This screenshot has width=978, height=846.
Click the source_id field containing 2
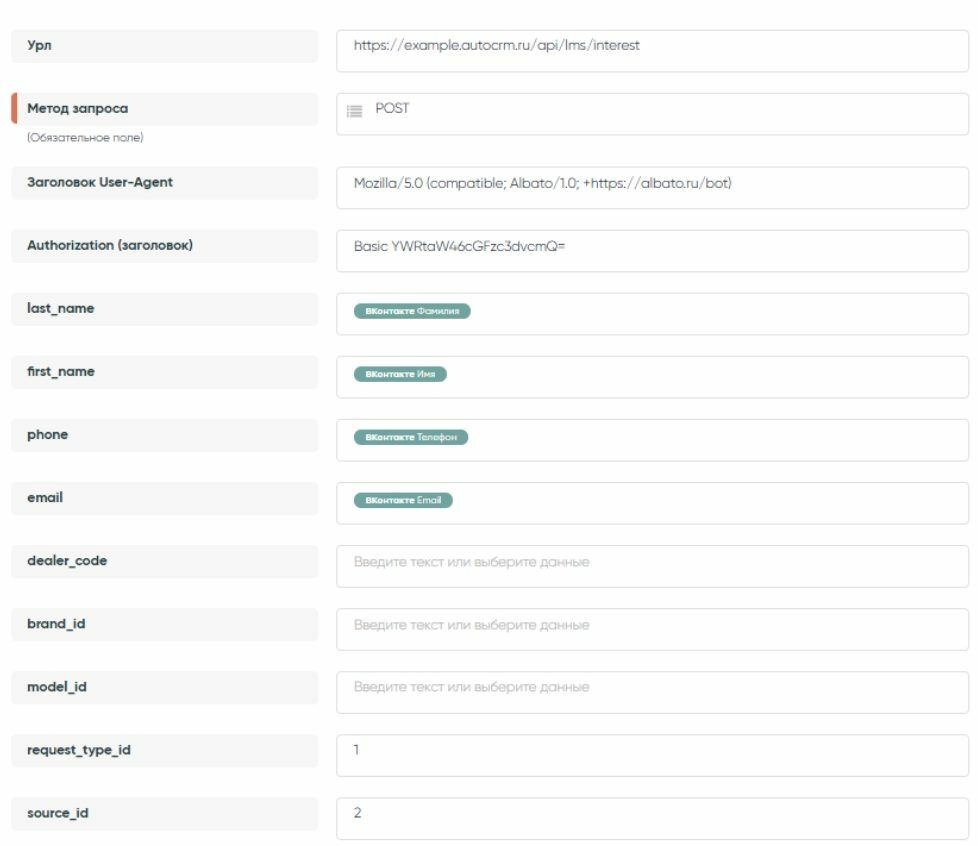[652, 817]
